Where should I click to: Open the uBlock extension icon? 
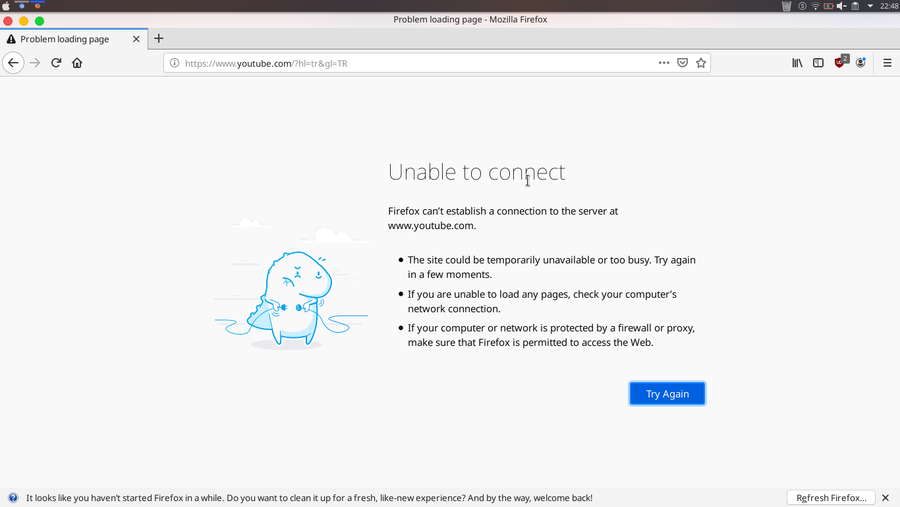click(841, 63)
